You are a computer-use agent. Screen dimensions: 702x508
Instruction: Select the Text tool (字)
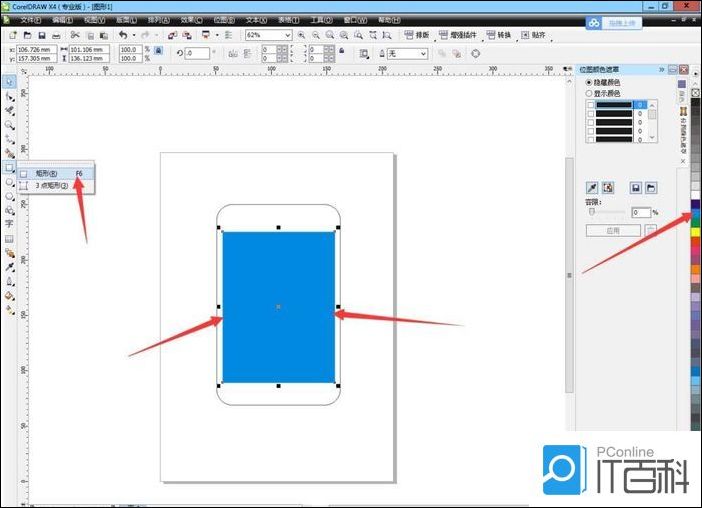(9, 225)
